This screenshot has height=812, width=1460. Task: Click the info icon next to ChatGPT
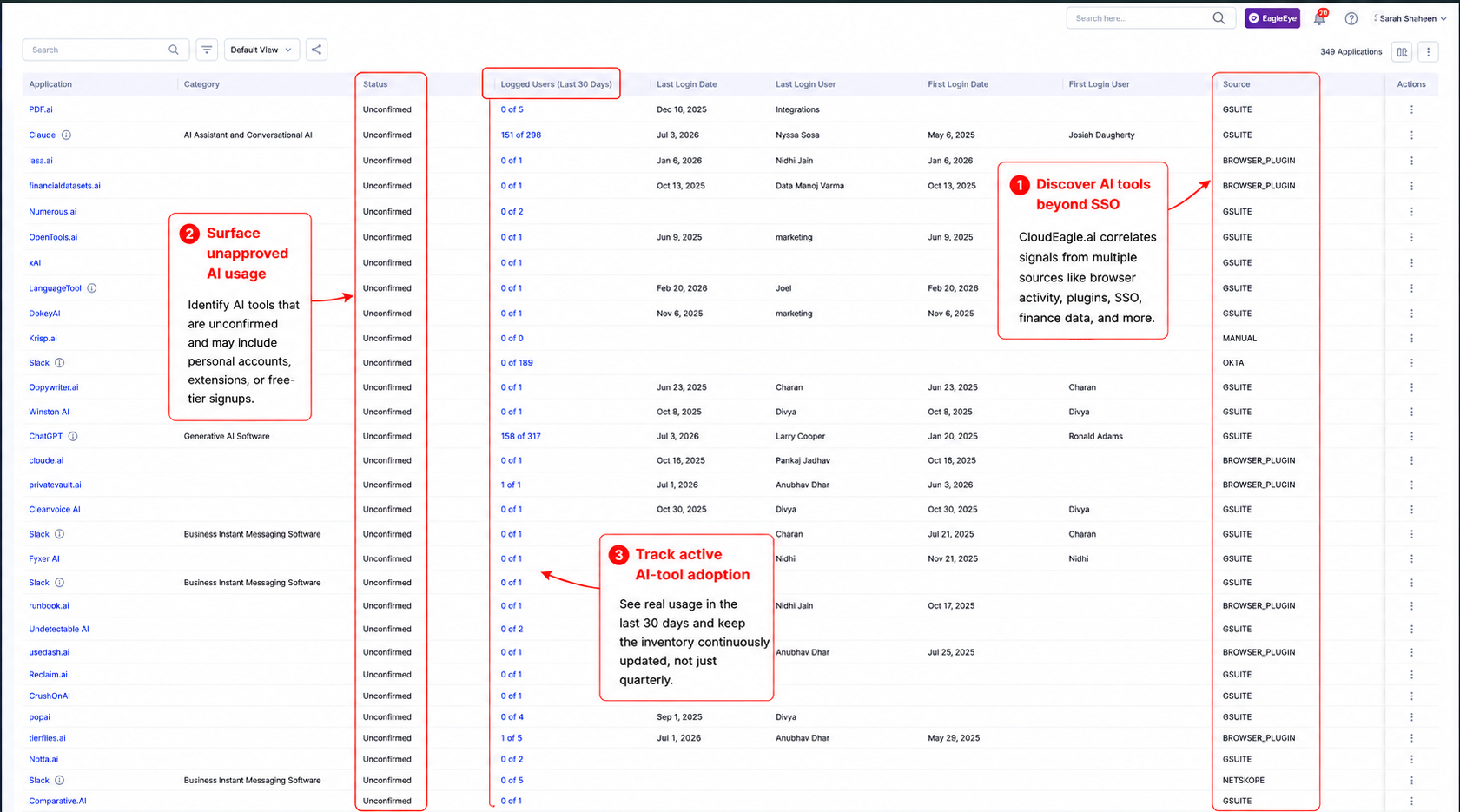(73, 437)
